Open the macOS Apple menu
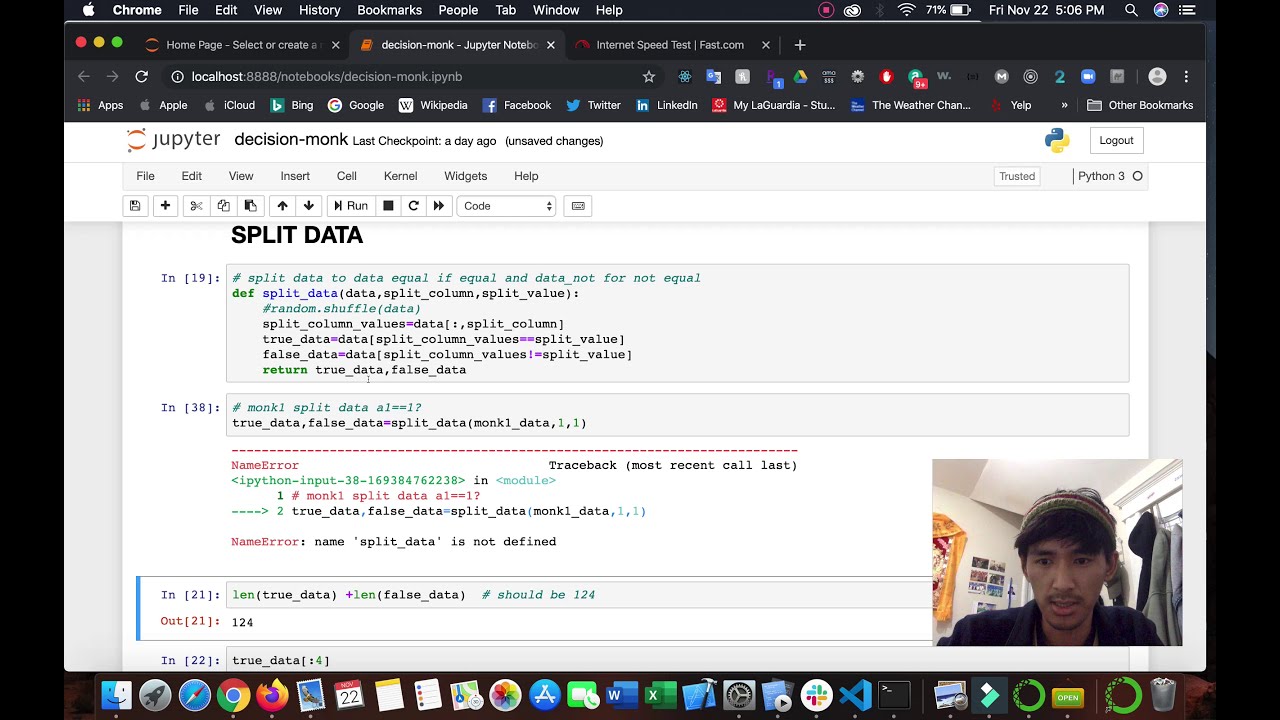Viewport: 1280px width, 720px height. (89, 10)
